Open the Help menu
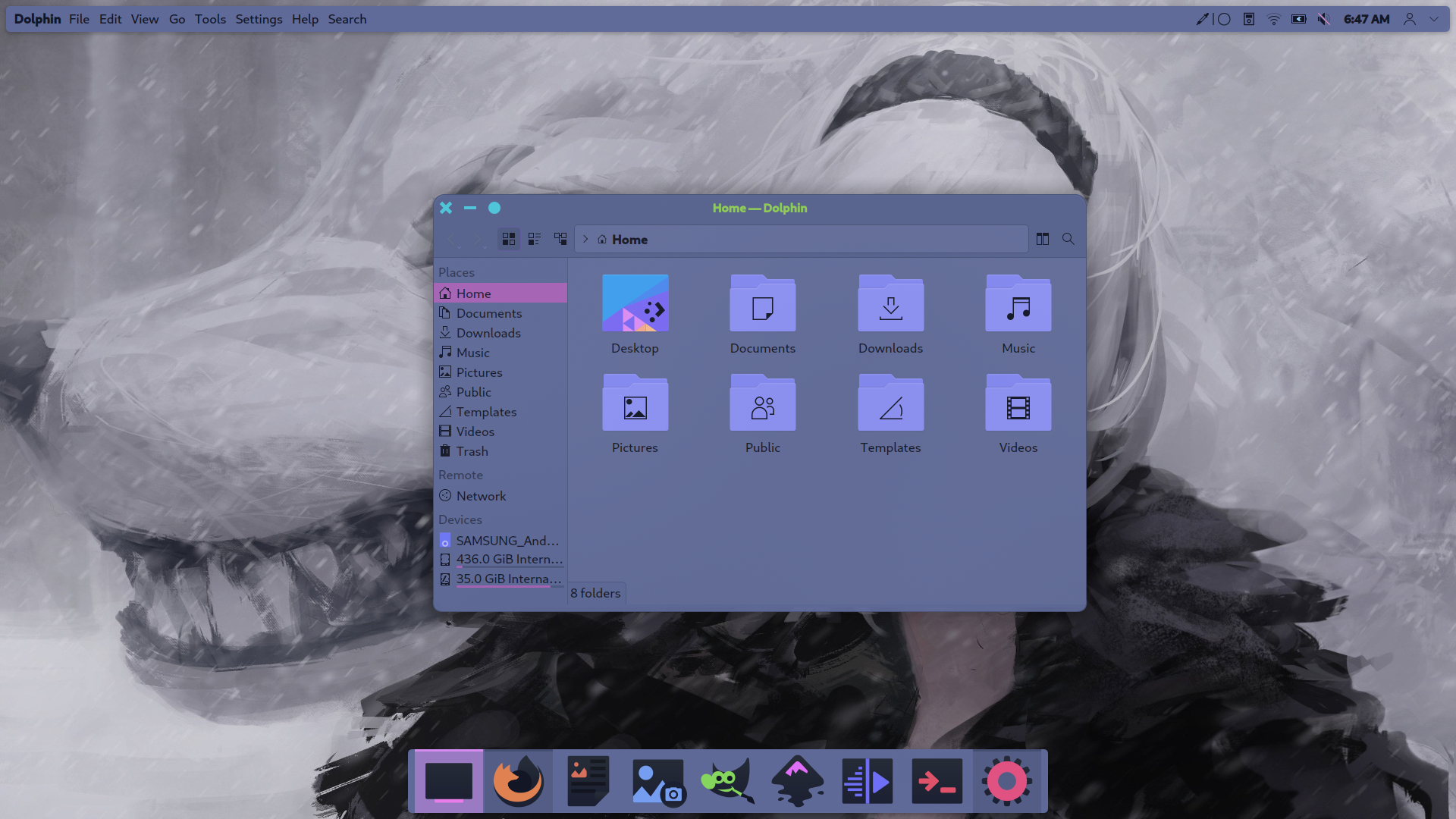The height and width of the screenshot is (819, 1456). [305, 19]
